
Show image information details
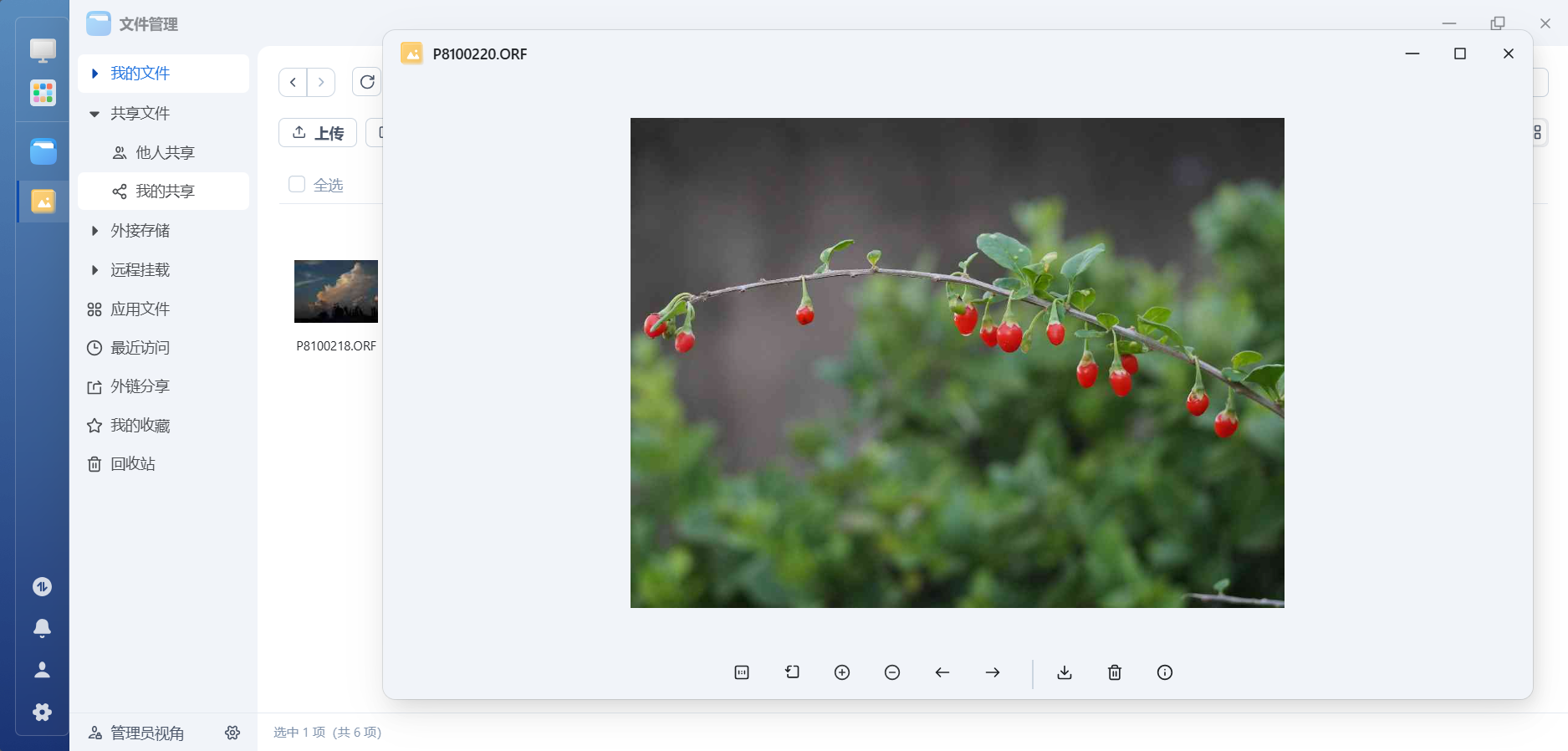[1165, 672]
